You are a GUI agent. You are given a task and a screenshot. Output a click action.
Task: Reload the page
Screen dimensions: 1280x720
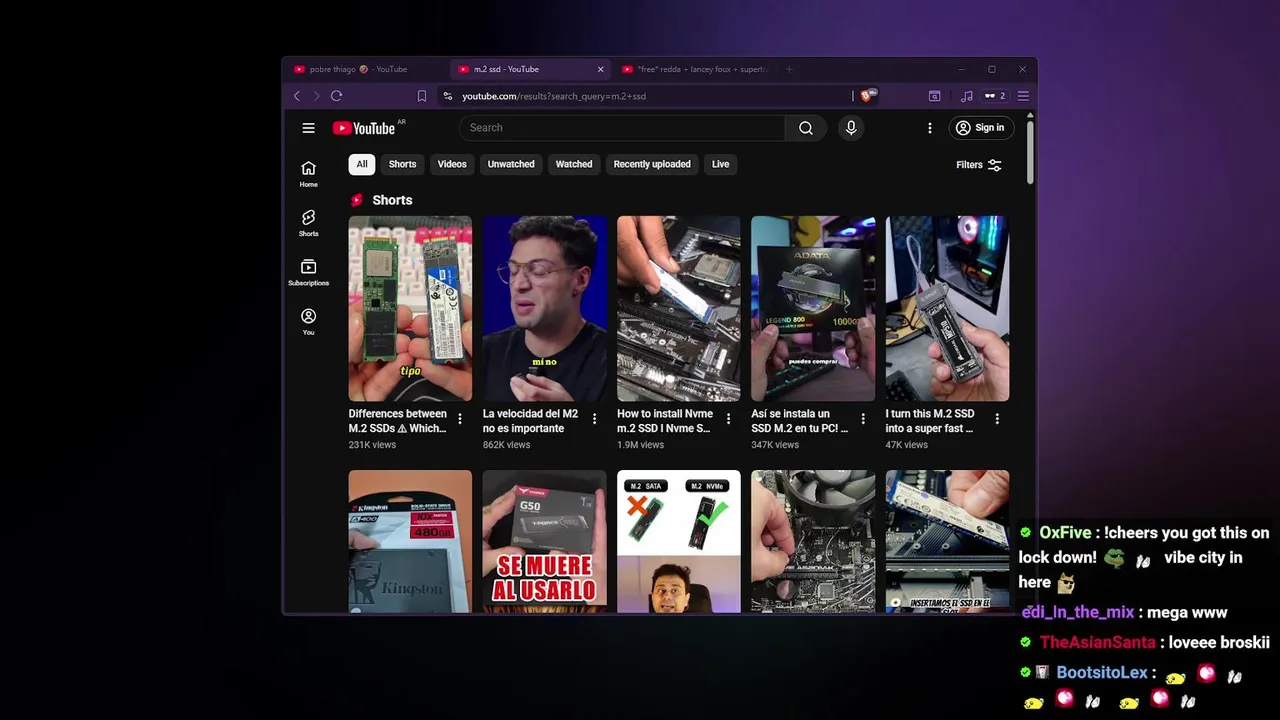(336, 96)
